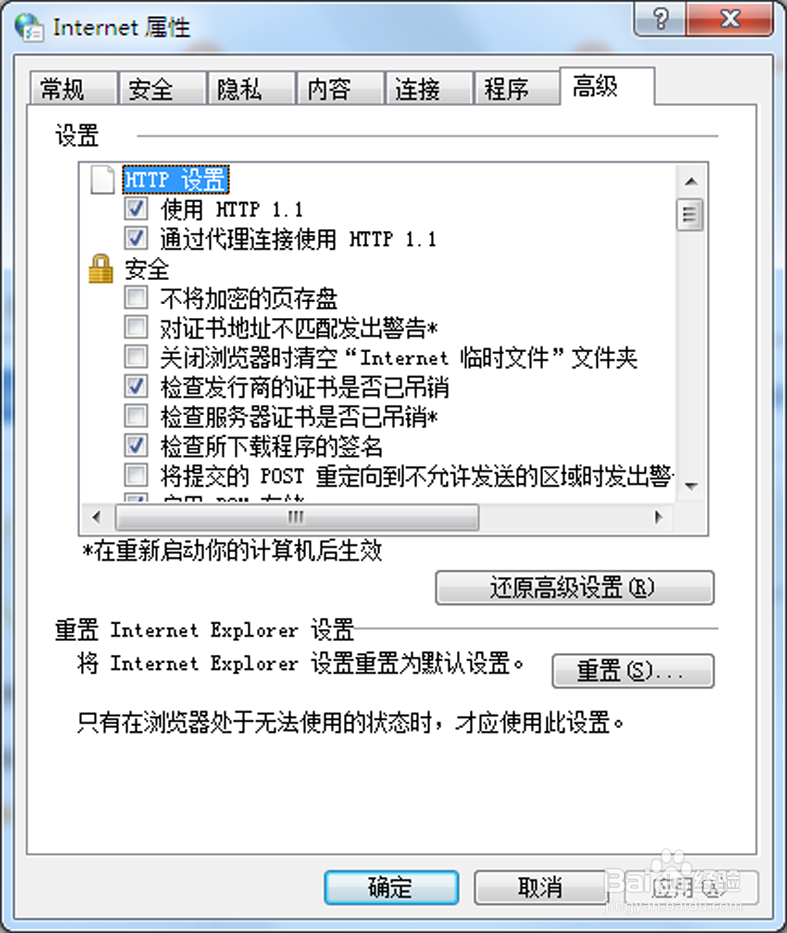Toggle 检查服务器证书是否已吊销 checkbox
Viewport: 787px width, 933px height.
(x=136, y=416)
